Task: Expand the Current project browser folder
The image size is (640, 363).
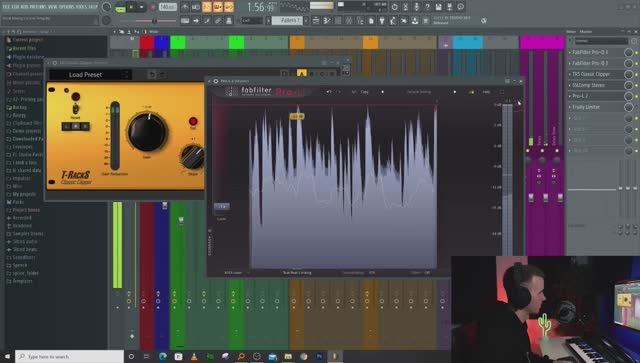Action: [x=28, y=40]
